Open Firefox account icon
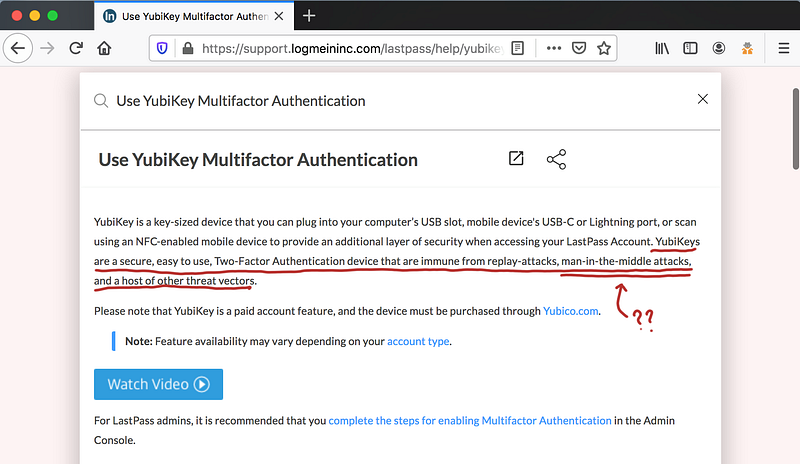The width and height of the screenshot is (800, 464). (x=719, y=48)
